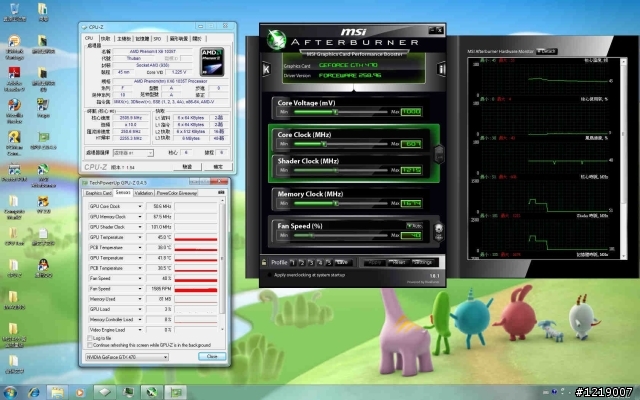Select Afterburner profile slot 3

tap(311, 262)
